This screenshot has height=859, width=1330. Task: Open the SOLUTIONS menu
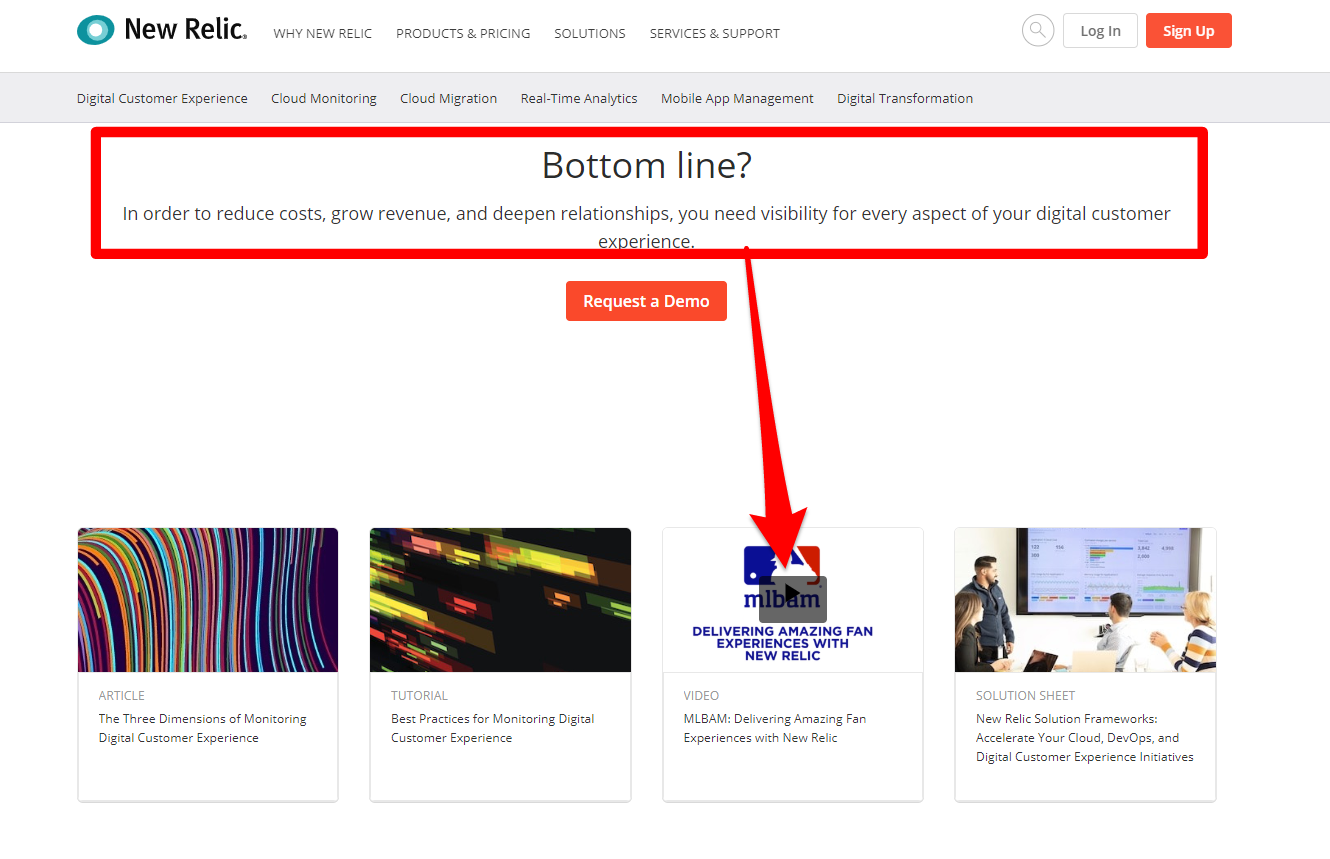(x=590, y=33)
